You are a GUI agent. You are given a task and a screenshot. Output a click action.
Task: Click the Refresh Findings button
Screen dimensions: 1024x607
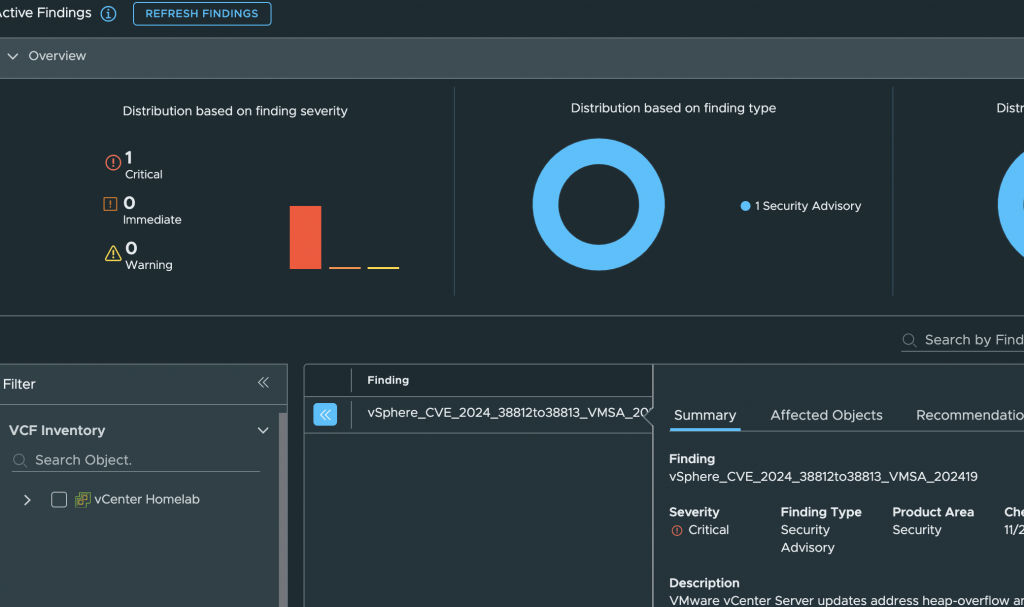[x=202, y=14]
